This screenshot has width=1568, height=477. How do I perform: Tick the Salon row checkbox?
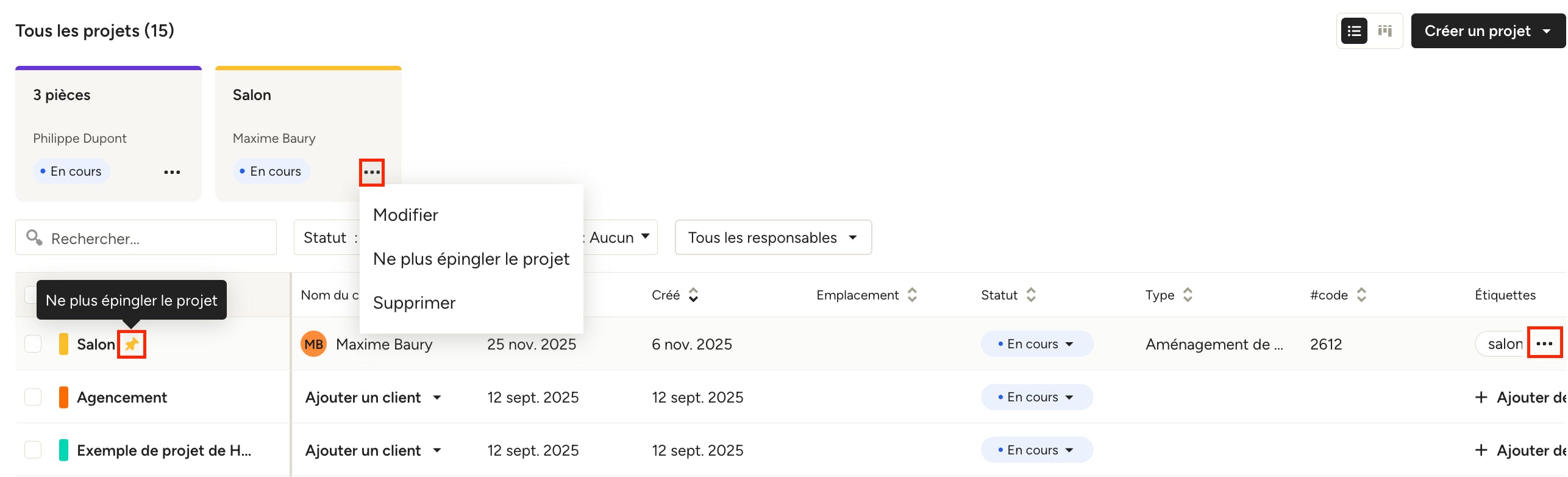click(x=33, y=344)
